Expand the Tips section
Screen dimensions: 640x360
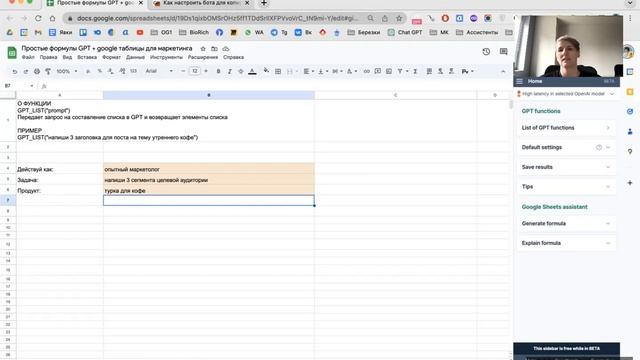566,187
